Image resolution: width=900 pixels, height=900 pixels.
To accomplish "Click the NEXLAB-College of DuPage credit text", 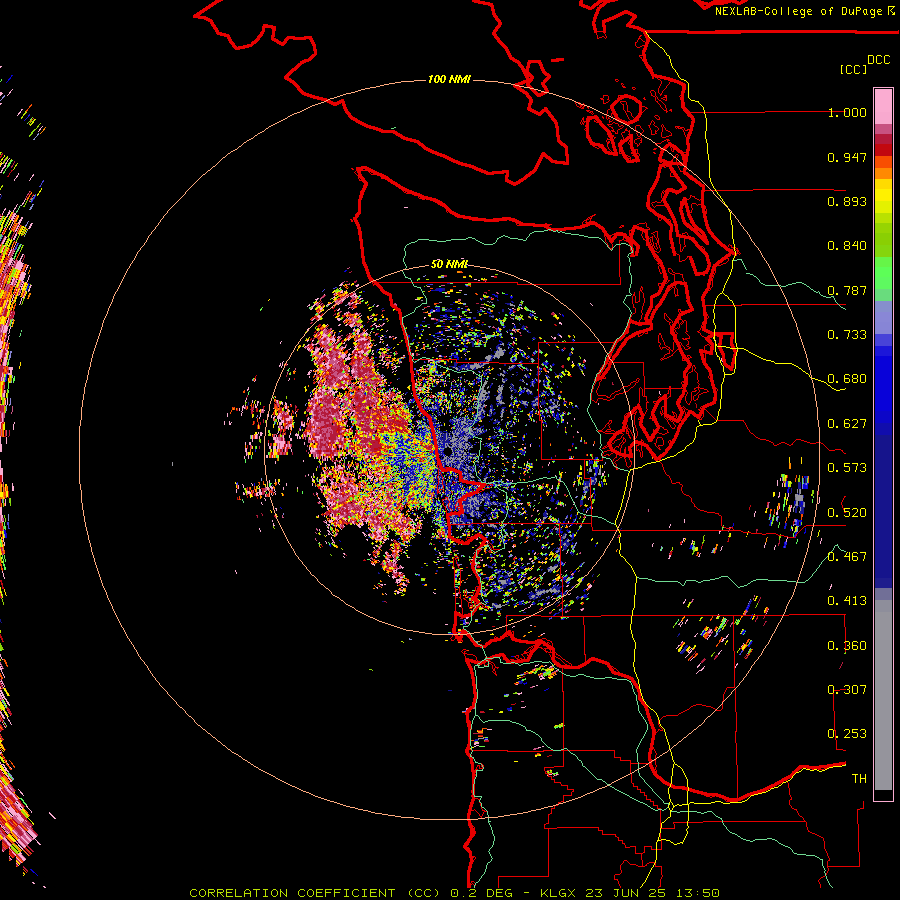I will pyautogui.click(x=798, y=11).
